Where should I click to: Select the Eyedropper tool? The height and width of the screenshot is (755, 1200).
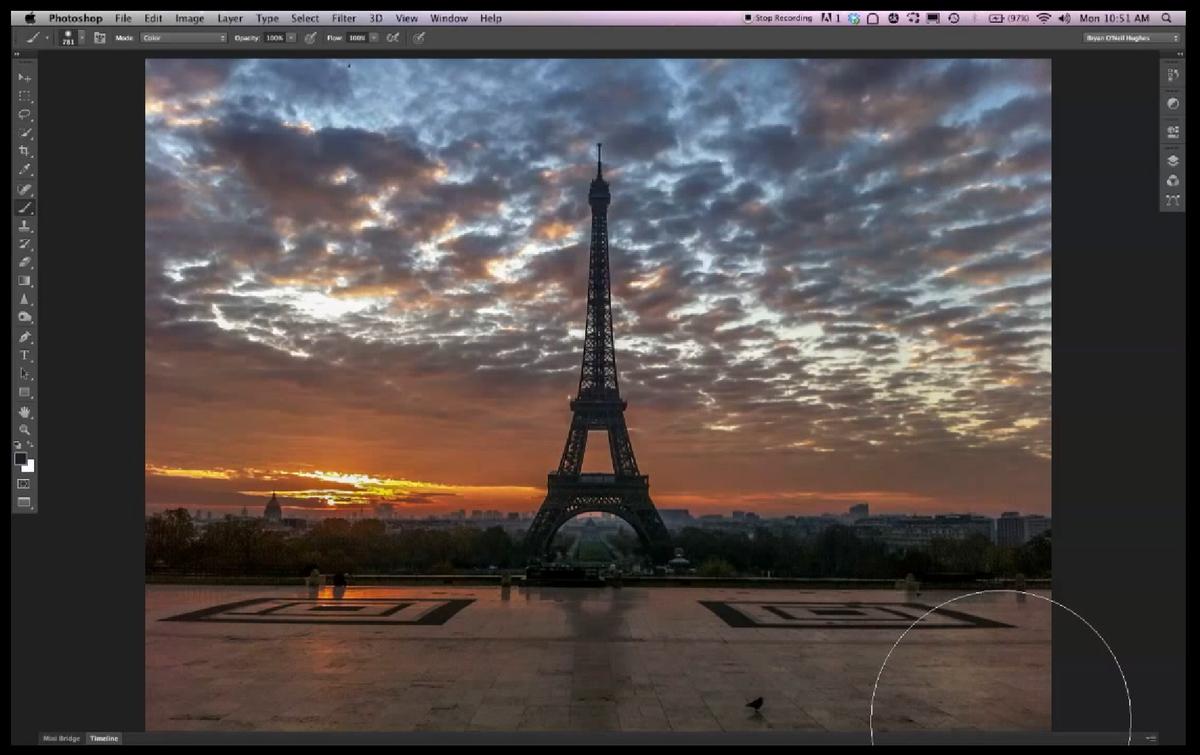click(x=25, y=170)
